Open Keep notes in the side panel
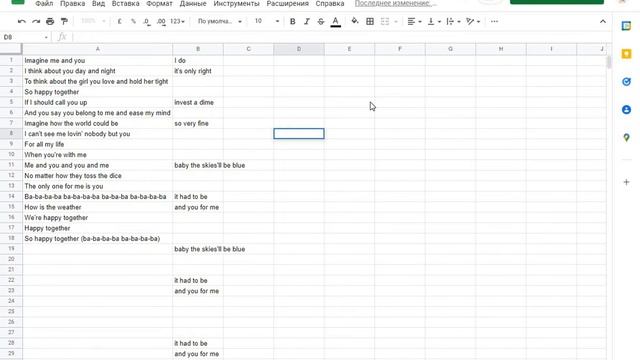The height and width of the screenshot is (360, 640). pyautogui.click(x=626, y=54)
